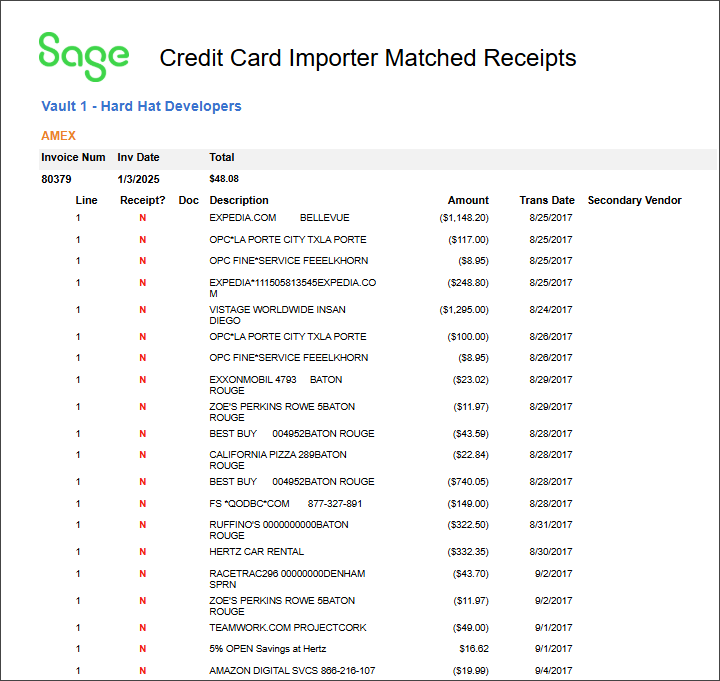720x681 pixels.
Task: Click the EXPEDIA*111505813545 description
Action: pyautogui.click(x=292, y=288)
